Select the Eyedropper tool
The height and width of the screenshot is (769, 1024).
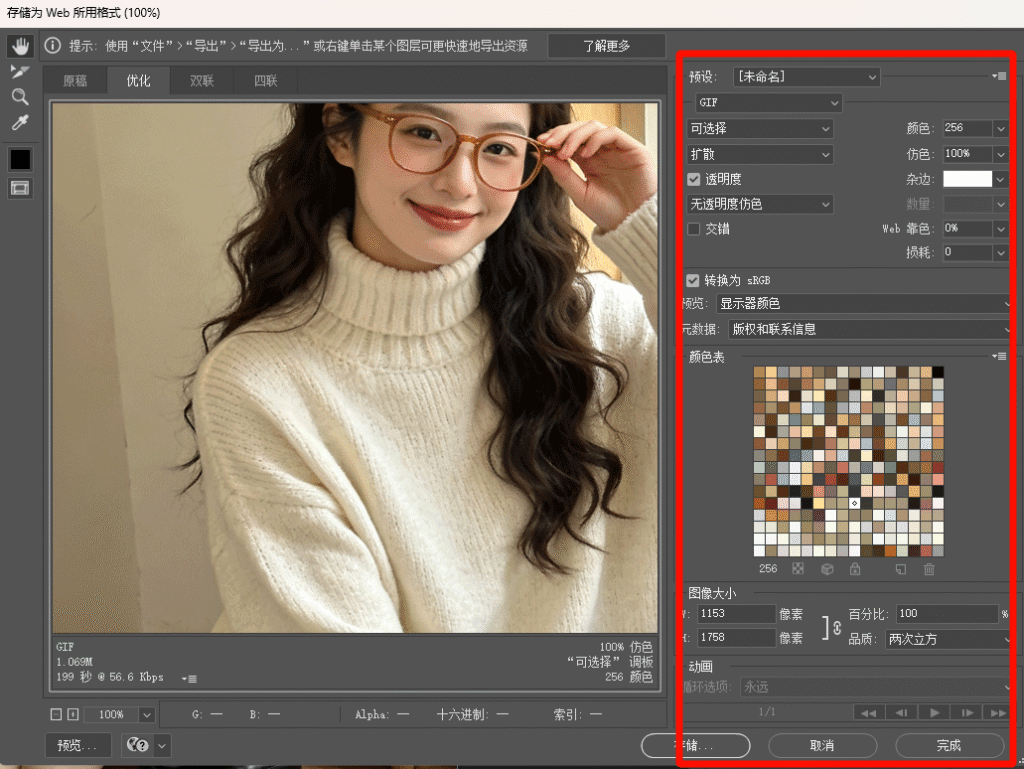coord(20,123)
